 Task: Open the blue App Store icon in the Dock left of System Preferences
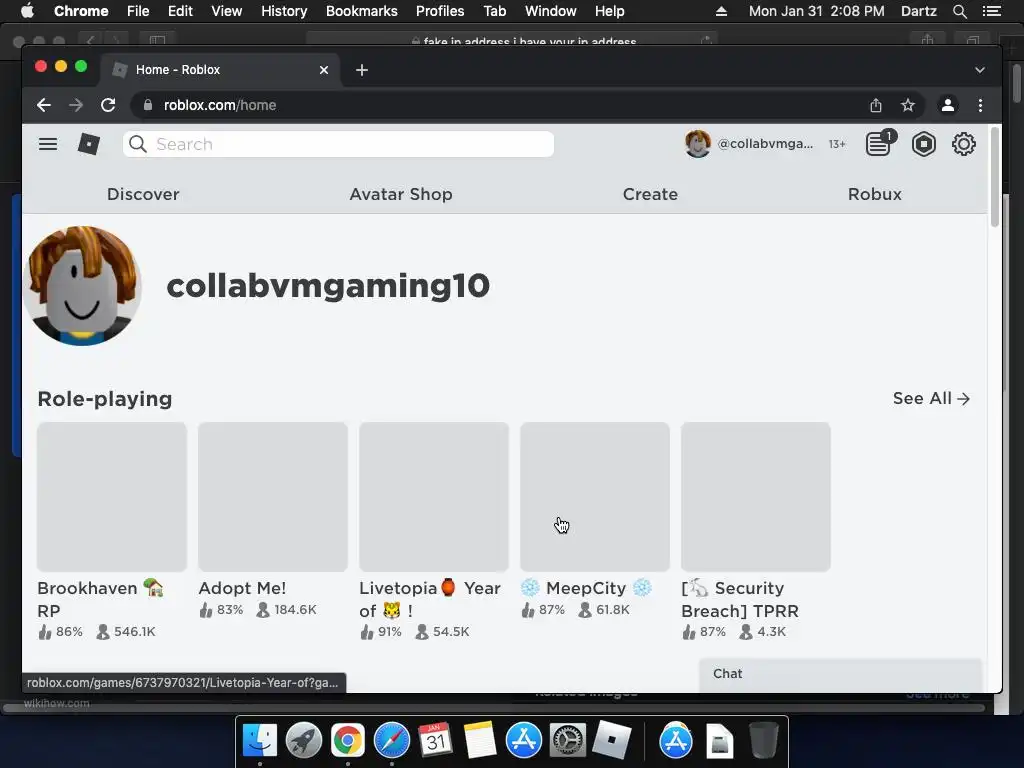(523, 741)
